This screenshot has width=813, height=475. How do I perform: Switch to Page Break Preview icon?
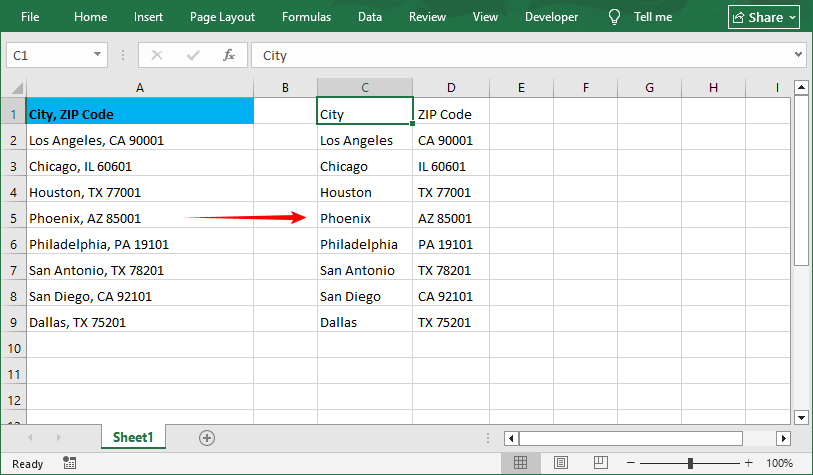click(x=600, y=463)
